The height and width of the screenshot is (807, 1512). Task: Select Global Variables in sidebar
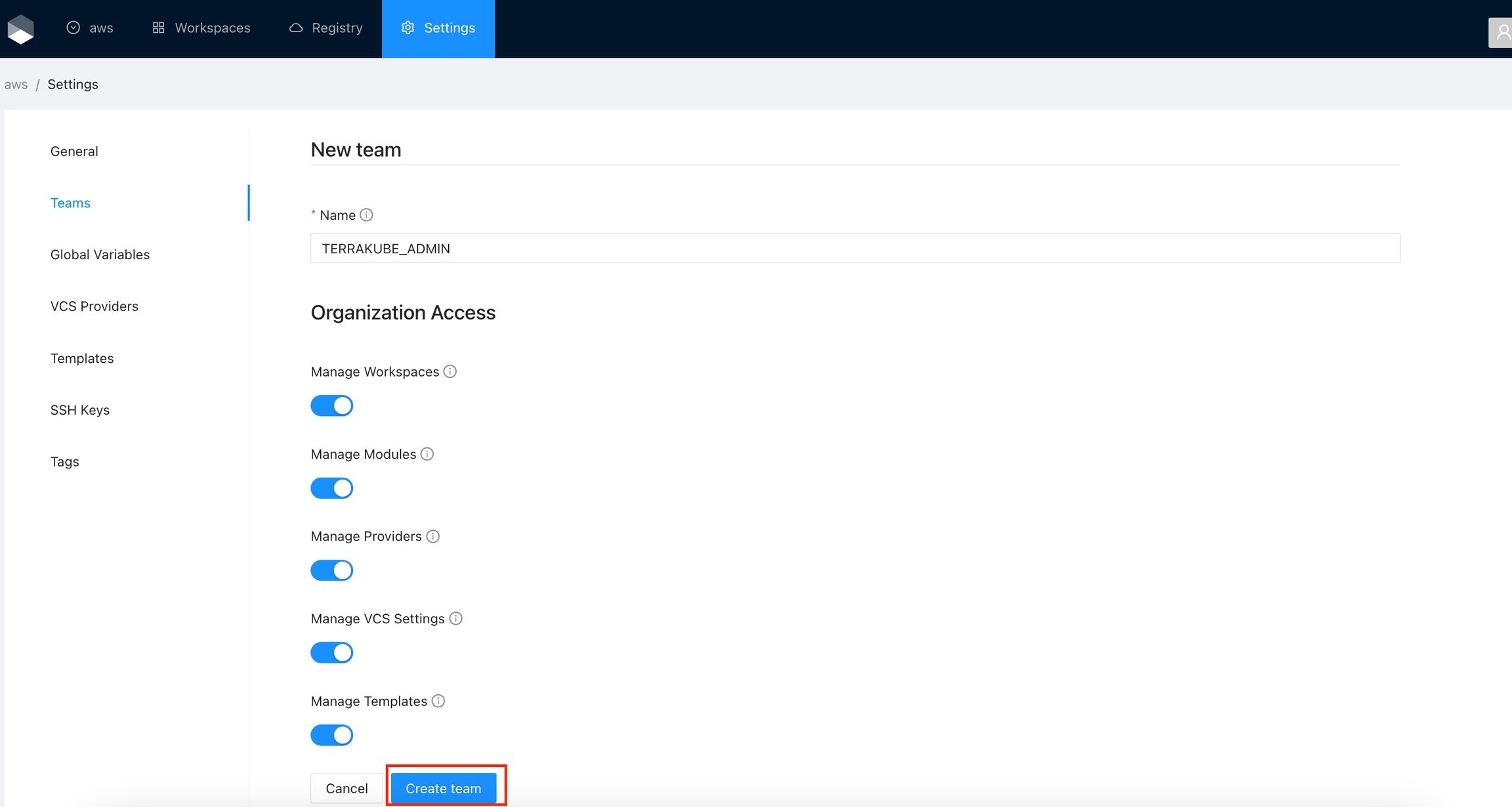(x=100, y=255)
